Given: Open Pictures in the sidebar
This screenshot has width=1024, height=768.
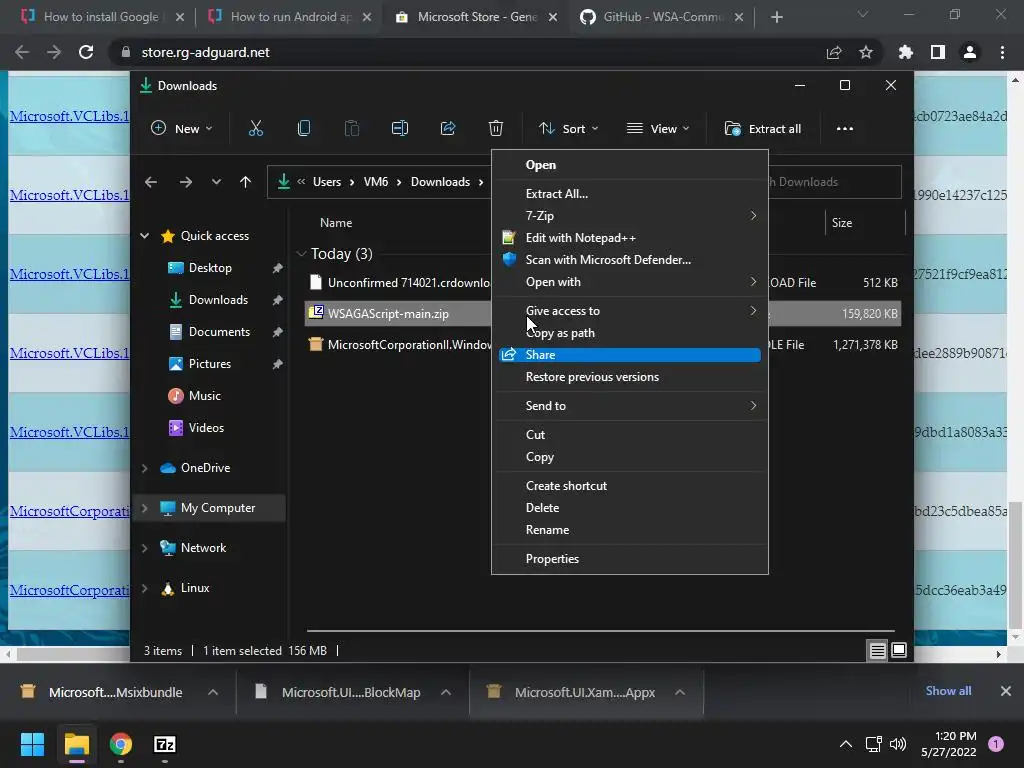Looking at the screenshot, I should point(210,364).
